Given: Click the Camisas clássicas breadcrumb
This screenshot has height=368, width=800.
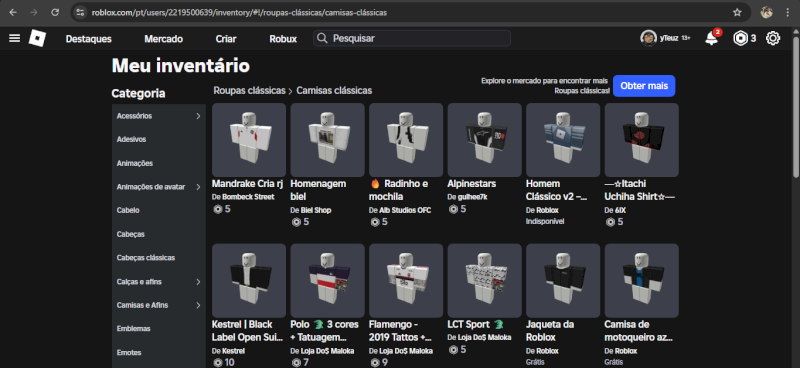Looking at the screenshot, I should (x=334, y=90).
